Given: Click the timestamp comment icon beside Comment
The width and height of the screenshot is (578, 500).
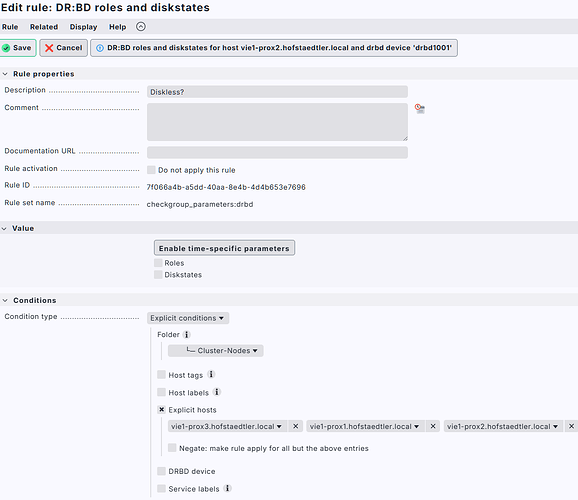Looking at the screenshot, I should 419,108.
